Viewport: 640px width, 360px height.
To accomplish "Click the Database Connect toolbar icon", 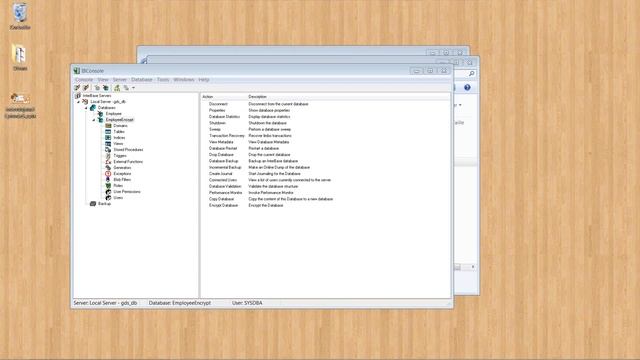I will point(97,88).
